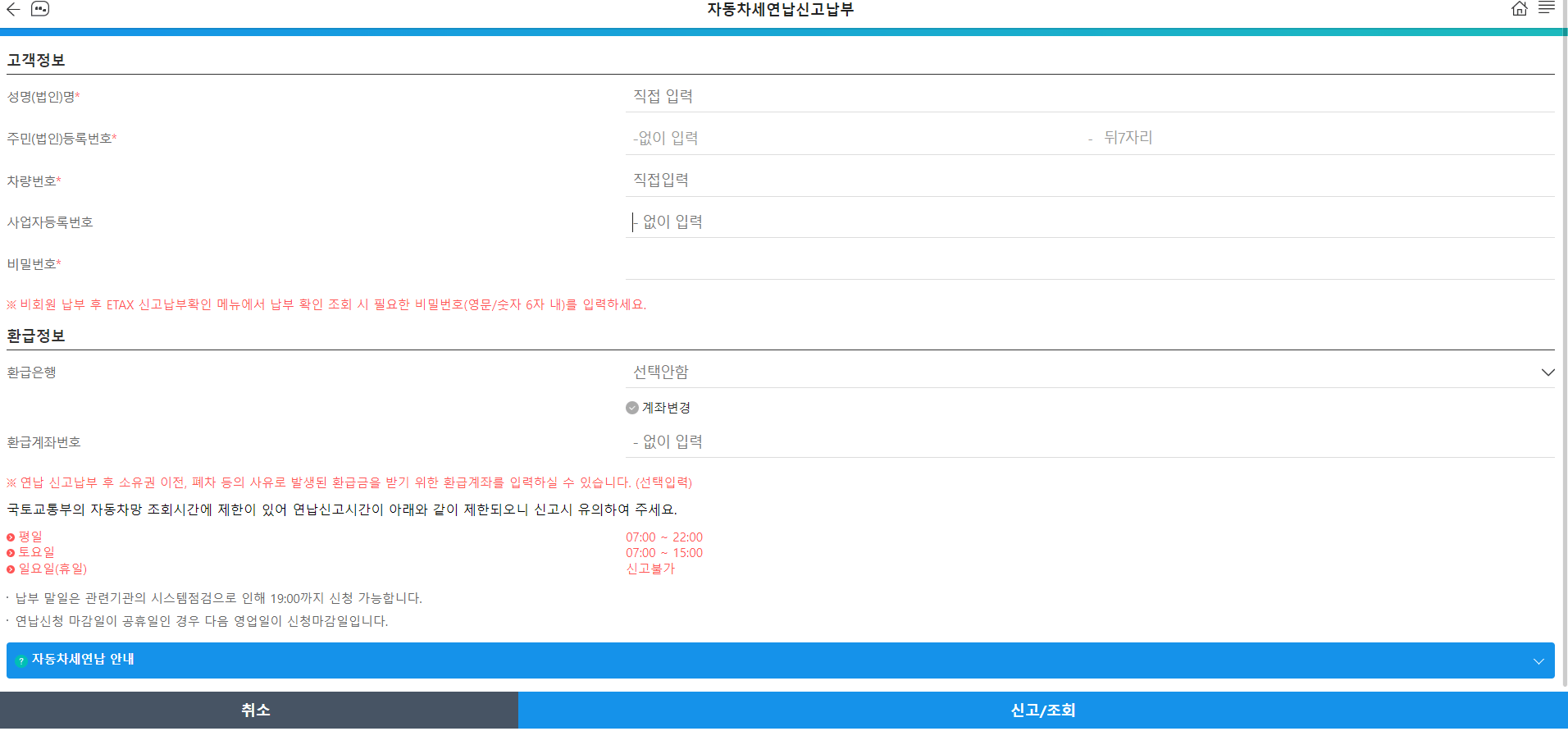The image size is (1568, 754).
Task: Click the 차량번호 label
Action: pyautogui.click(x=34, y=181)
